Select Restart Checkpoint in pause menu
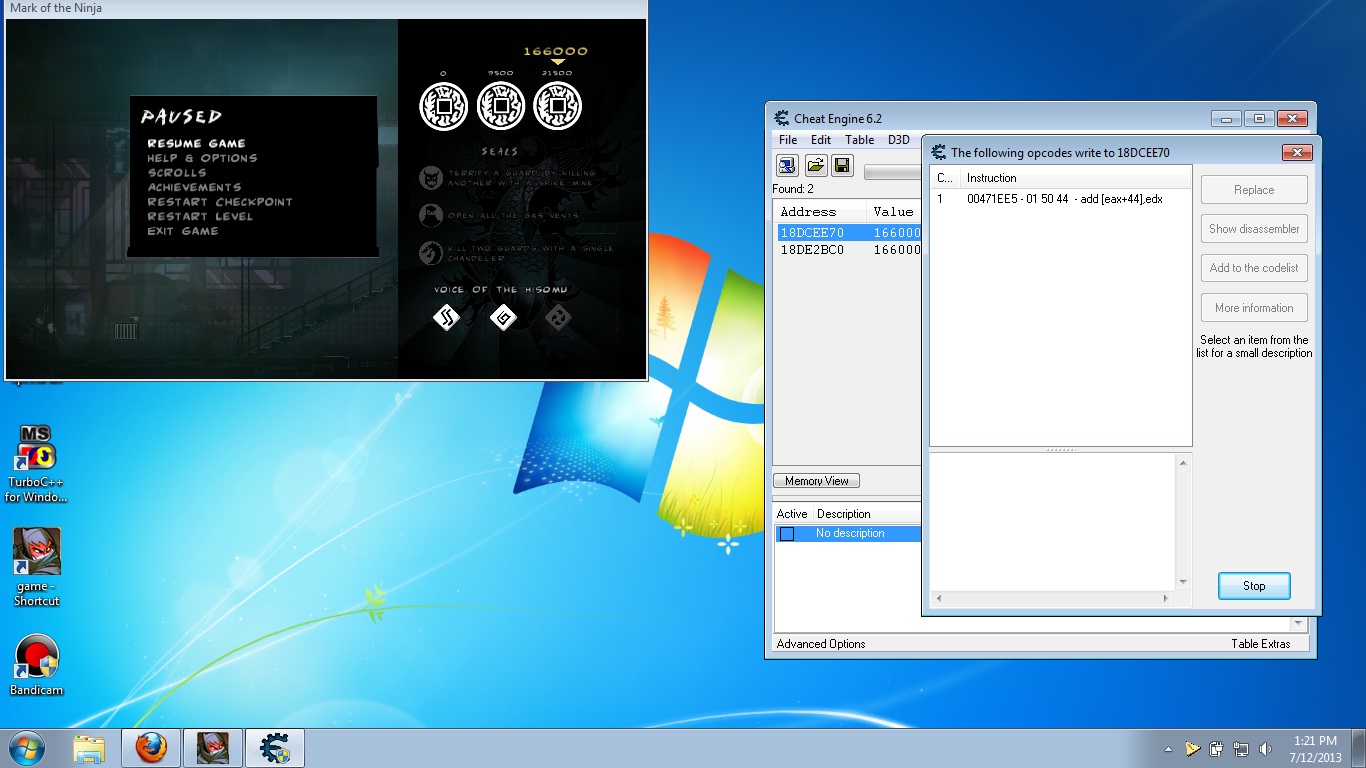The height and width of the screenshot is (768, 1366). click(x=220, y=202)
